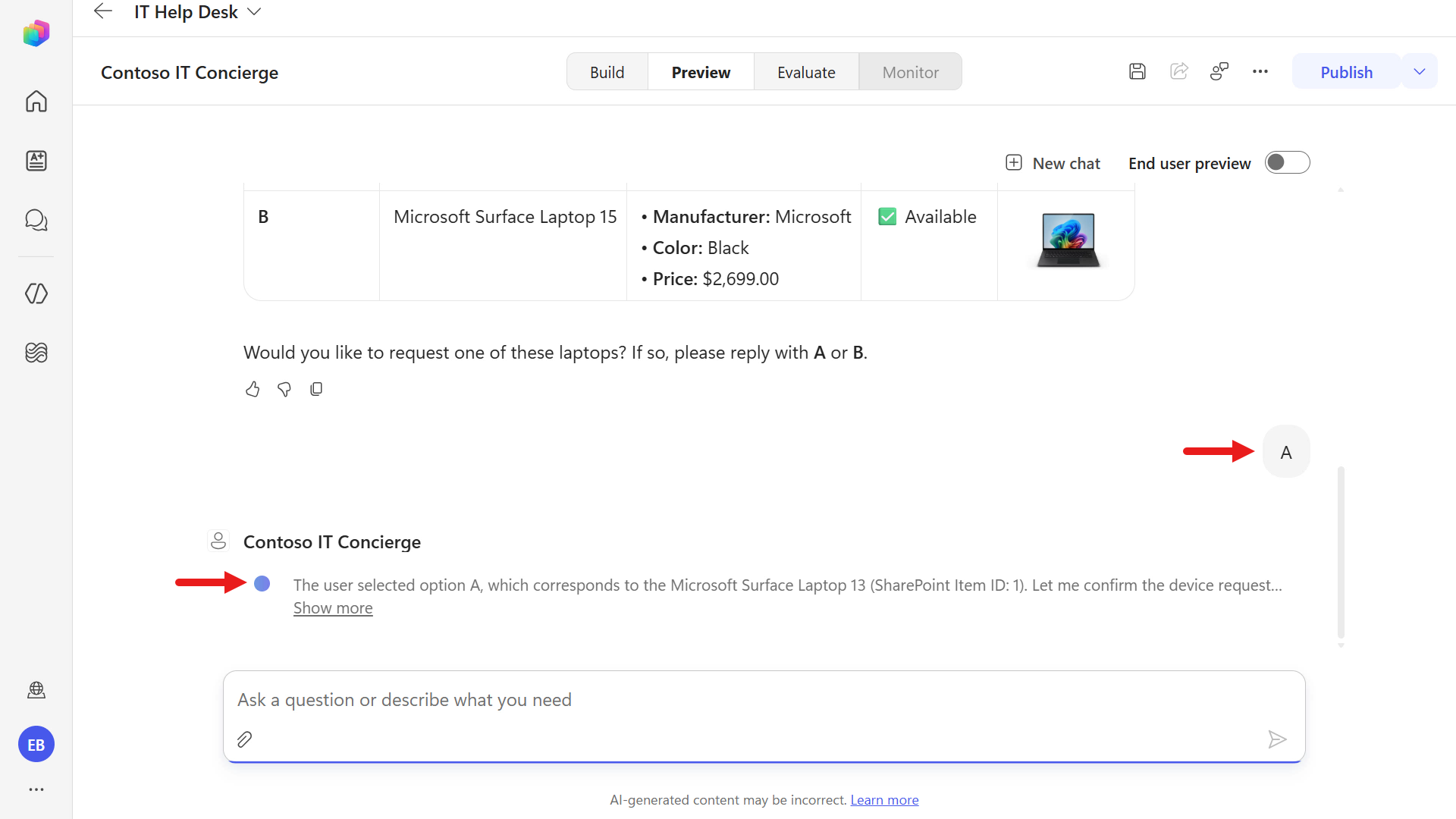Open the agent collaboration icon

point(1219,71)
